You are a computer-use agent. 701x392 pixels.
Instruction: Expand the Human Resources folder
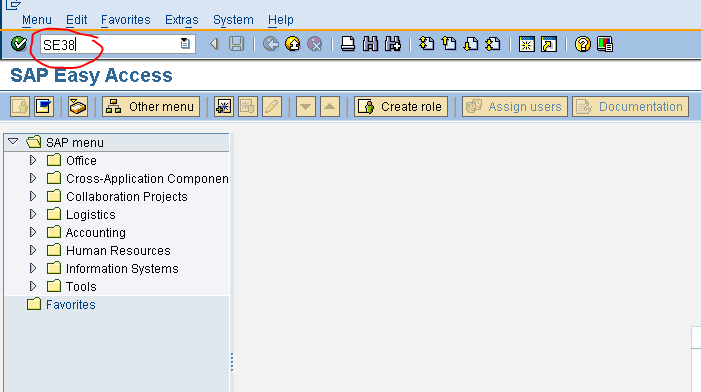point(33,250)
